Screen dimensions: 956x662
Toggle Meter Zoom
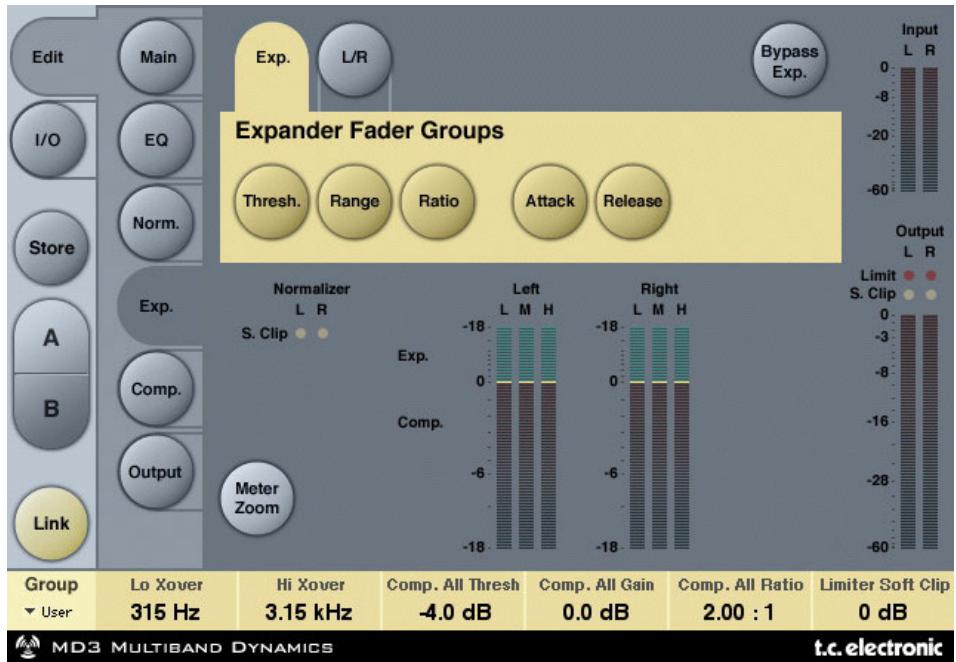pyautogui.click(x=257, y=498)
